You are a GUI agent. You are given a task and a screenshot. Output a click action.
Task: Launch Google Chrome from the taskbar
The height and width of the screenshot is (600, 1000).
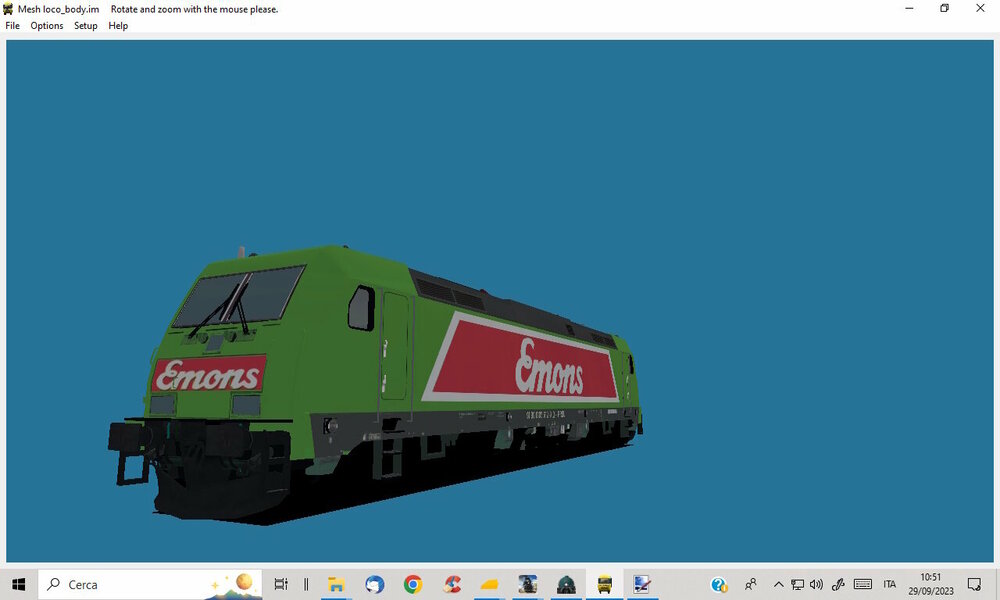413,584
